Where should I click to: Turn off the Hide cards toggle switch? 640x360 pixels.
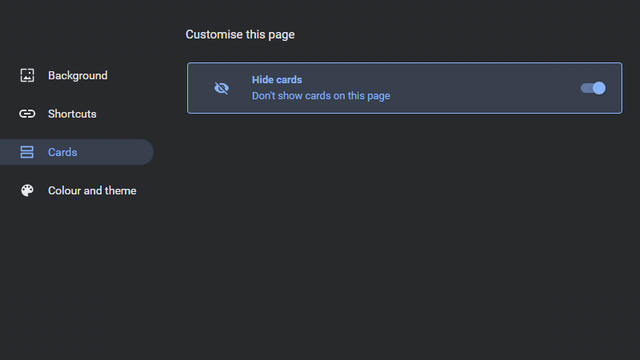pos(593,88)
